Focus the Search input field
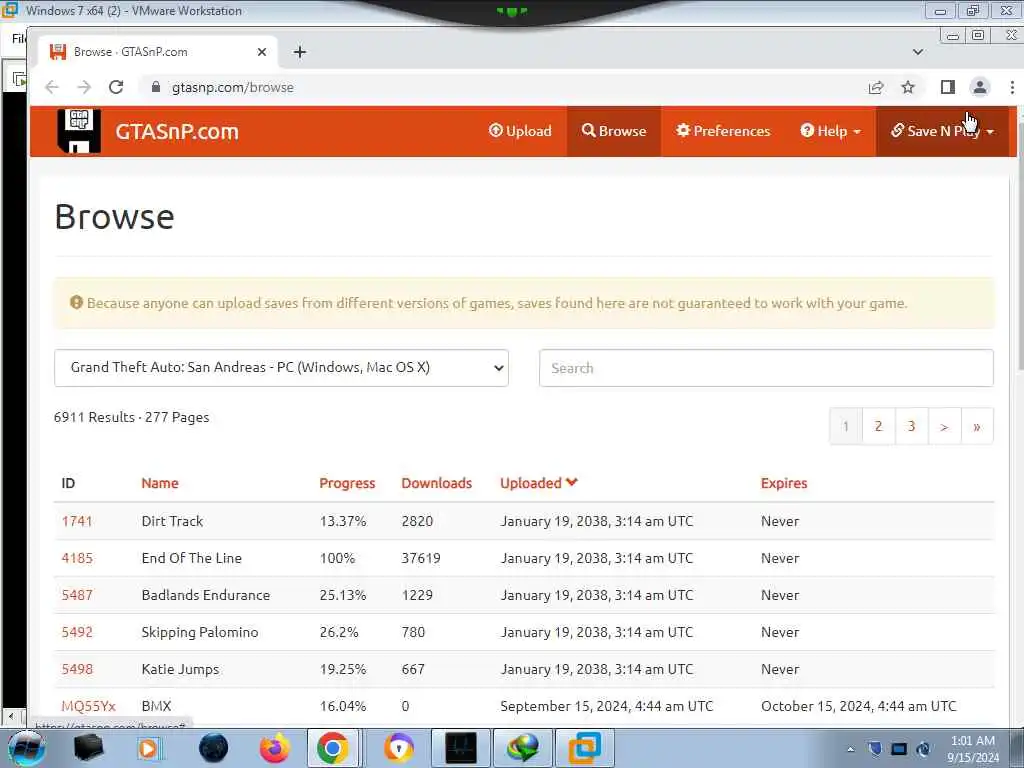 766,368
